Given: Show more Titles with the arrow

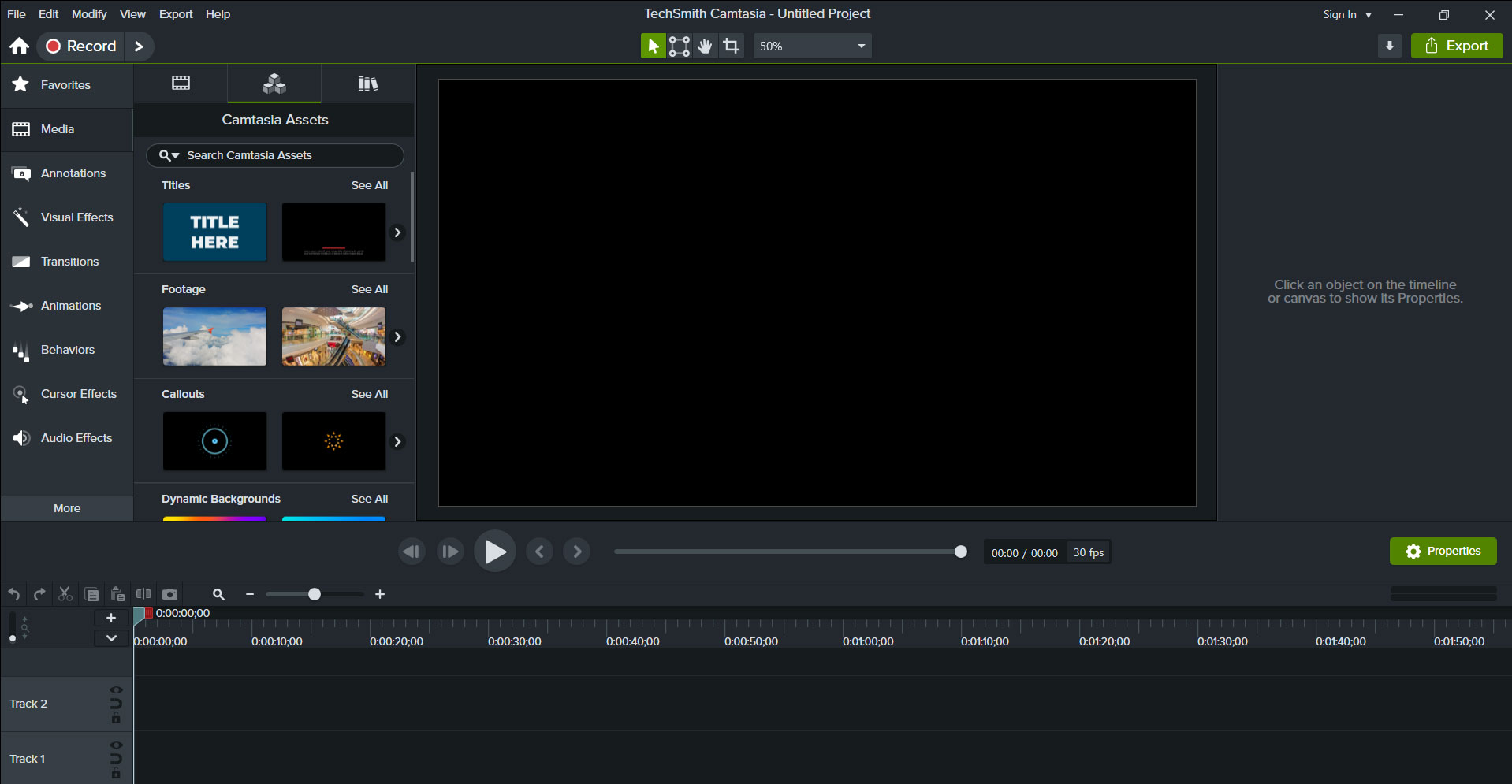Looking at the screenshot, I should point(397,232).
